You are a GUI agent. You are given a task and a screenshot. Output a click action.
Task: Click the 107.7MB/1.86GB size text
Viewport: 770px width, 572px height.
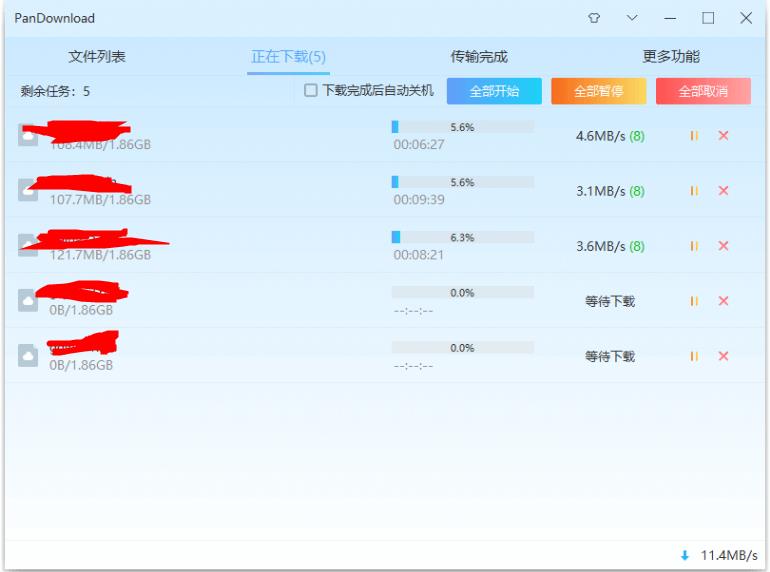coord(100,200)
